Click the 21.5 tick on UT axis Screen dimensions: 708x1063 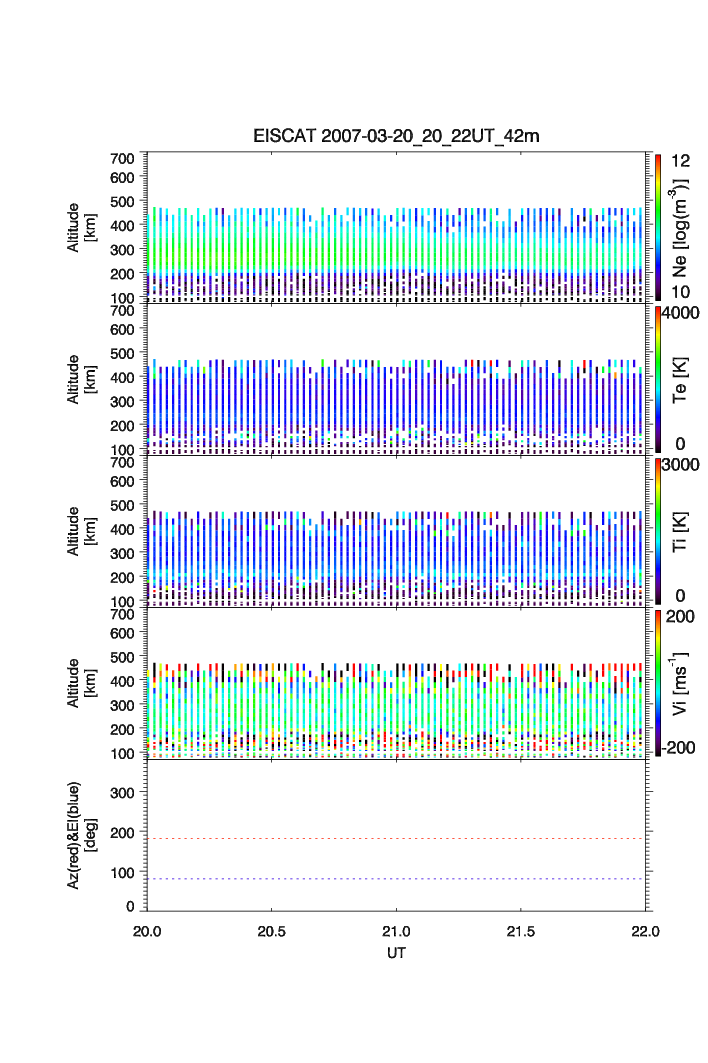pyautogui.click(x=521, y=931)
